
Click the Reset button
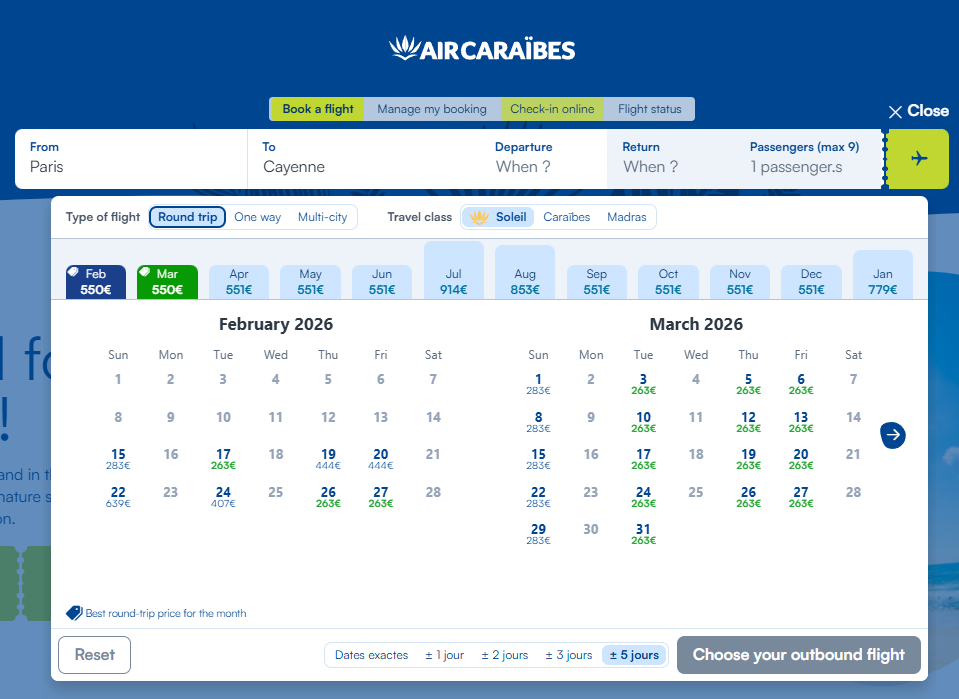[x=95, y=655]
